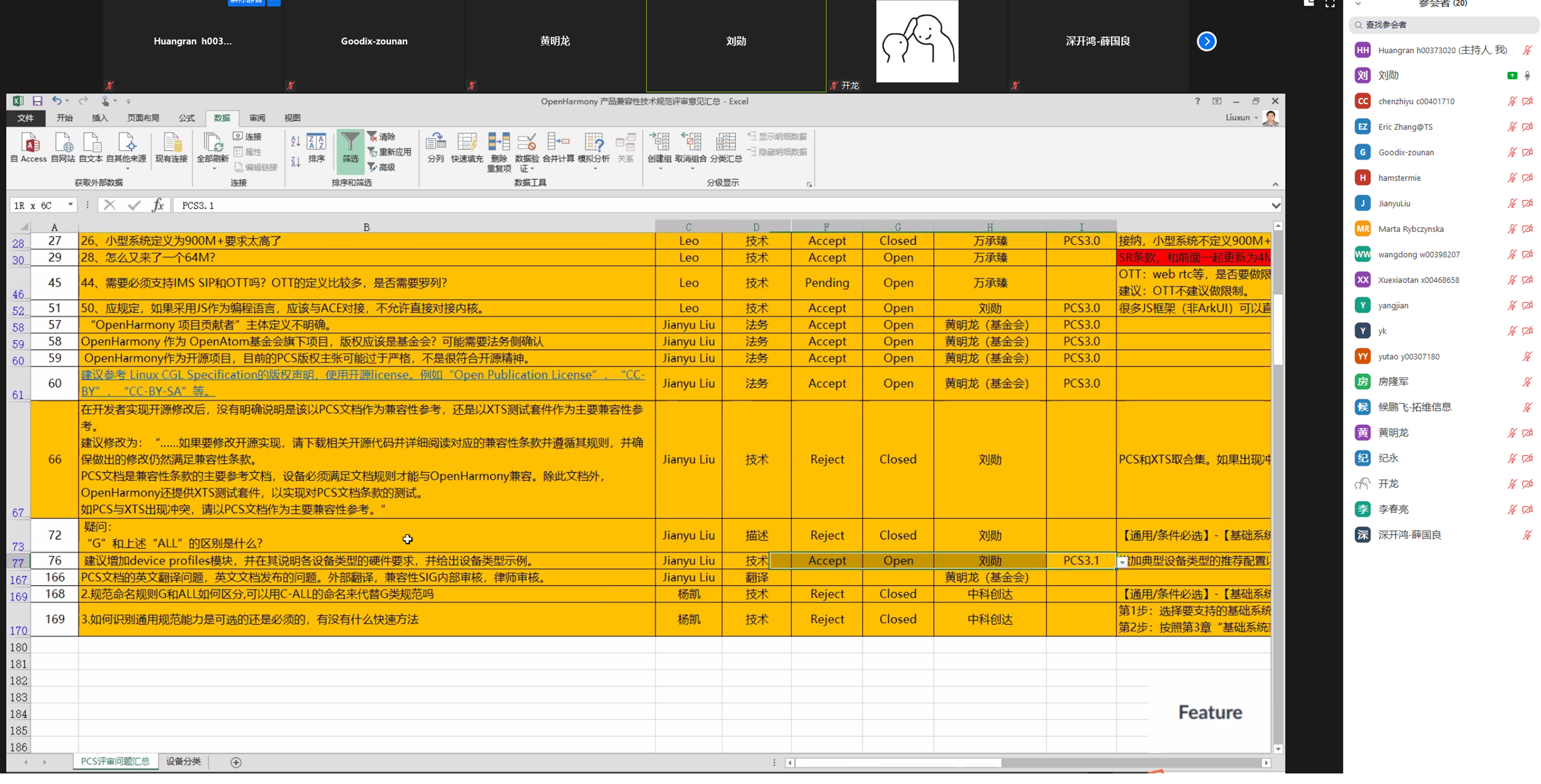Clear the filter (清除)
This screenshot has height=784, width=1541.
[382, 137]
